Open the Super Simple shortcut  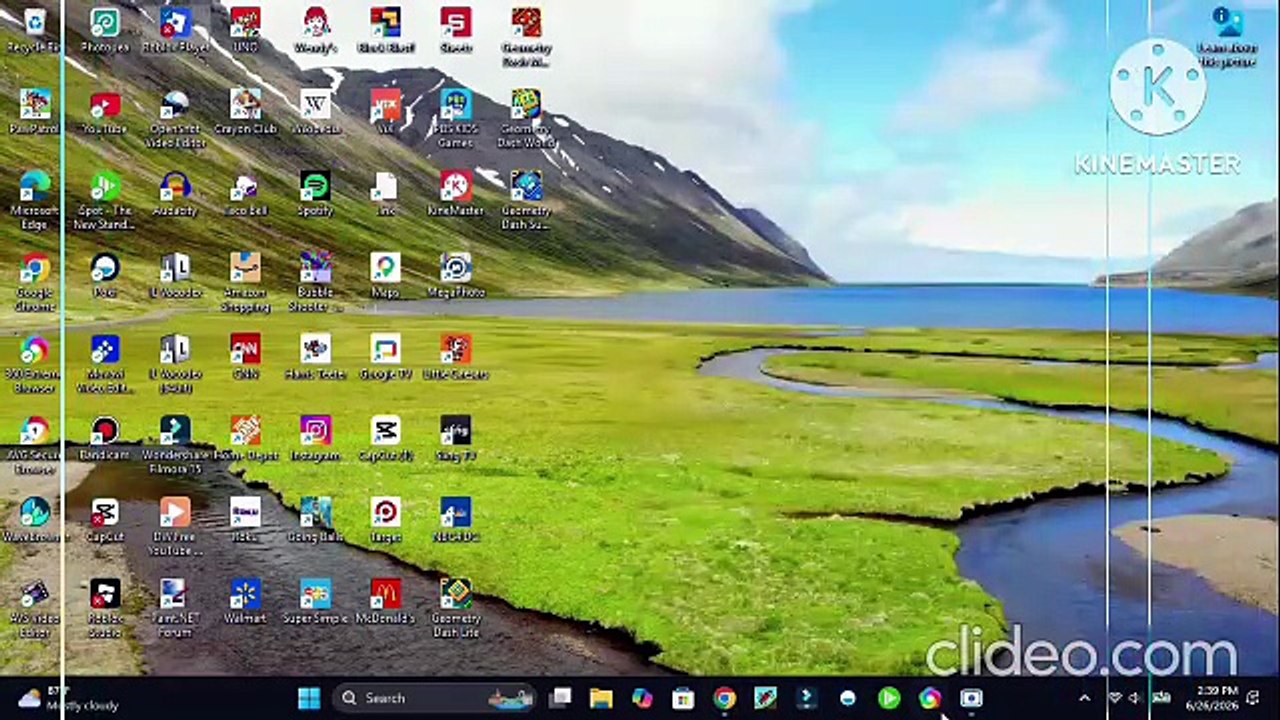pos(315,601)
